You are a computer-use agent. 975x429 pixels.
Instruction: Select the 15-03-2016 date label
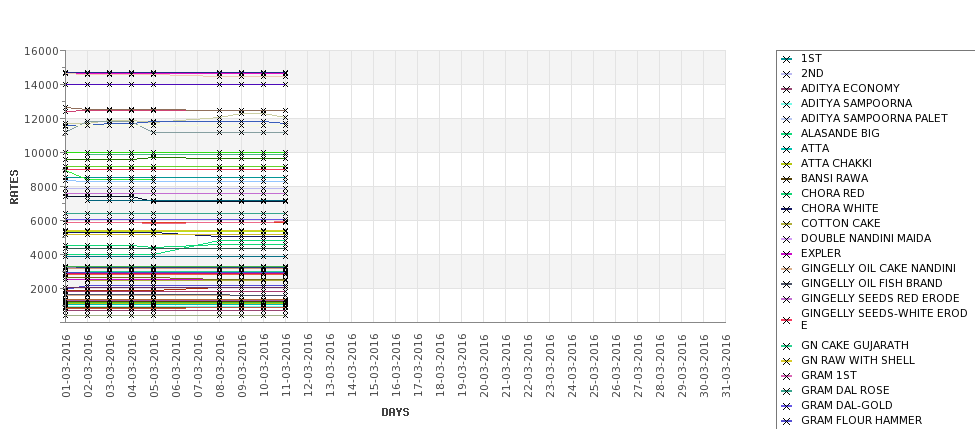(374, 366)
